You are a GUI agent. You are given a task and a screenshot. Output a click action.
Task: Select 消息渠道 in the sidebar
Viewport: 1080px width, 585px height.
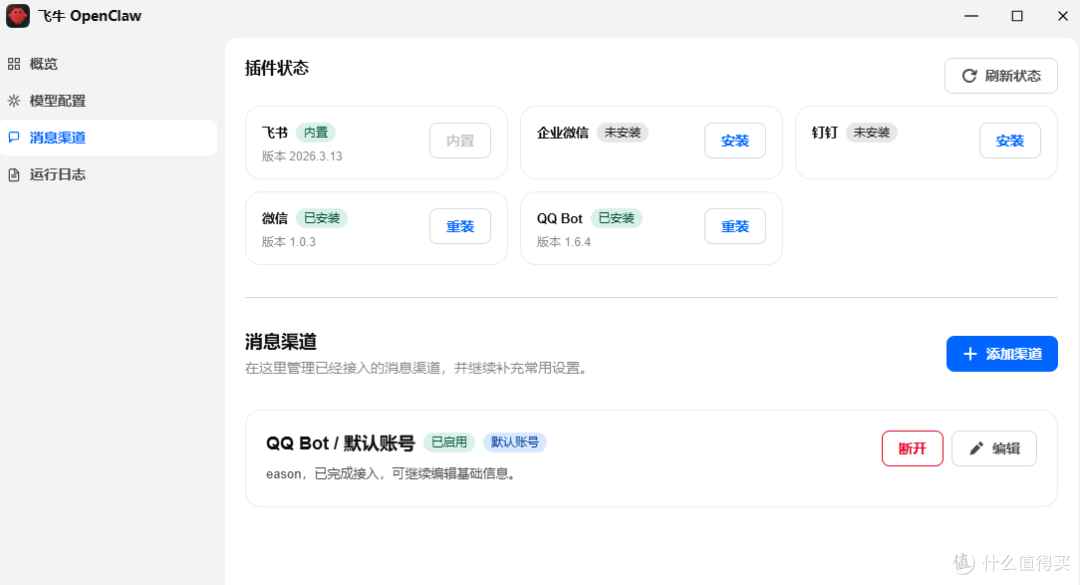coord(108,137)
